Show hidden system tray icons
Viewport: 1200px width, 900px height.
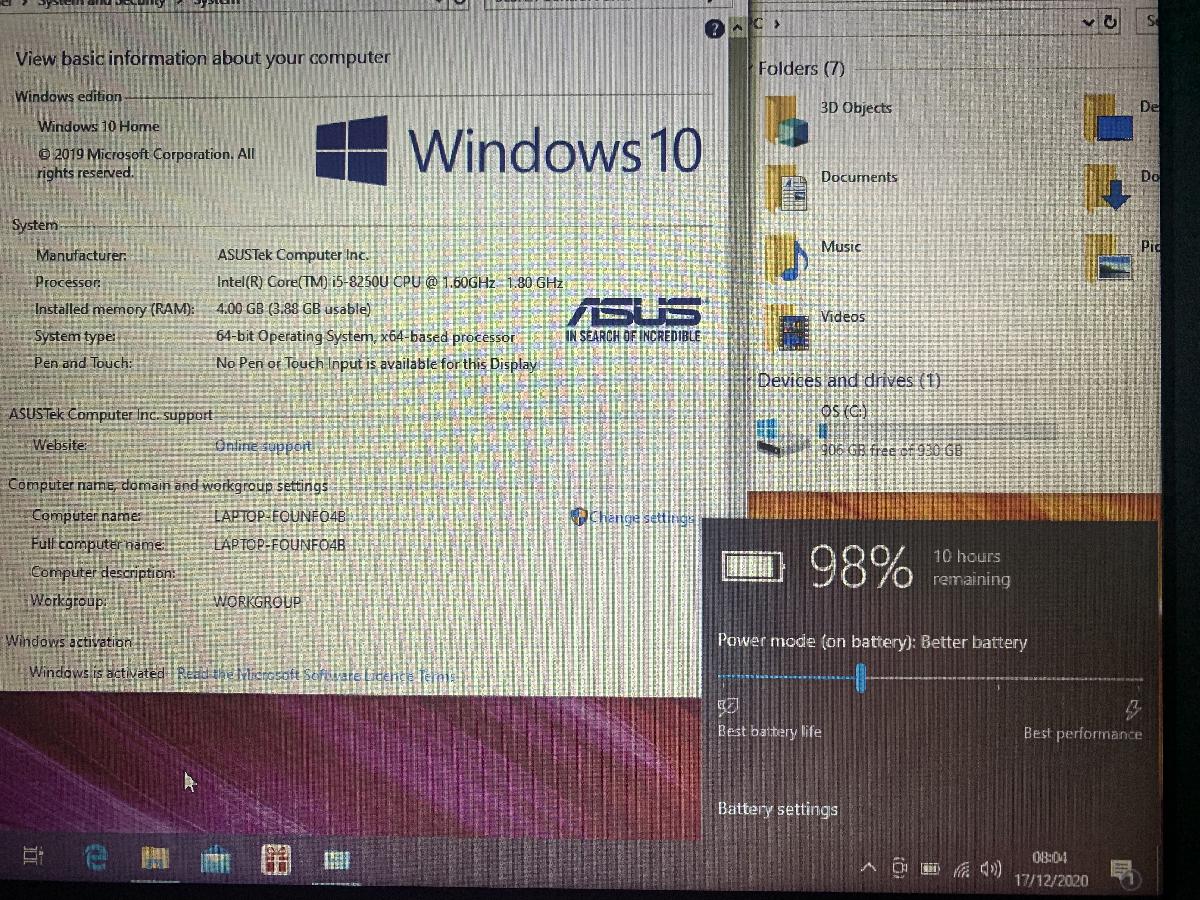click(x=869, y=867)
